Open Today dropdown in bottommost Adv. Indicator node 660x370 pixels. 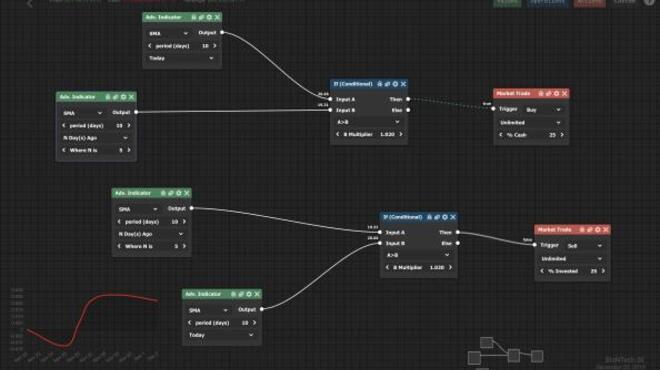pos(221,335)
